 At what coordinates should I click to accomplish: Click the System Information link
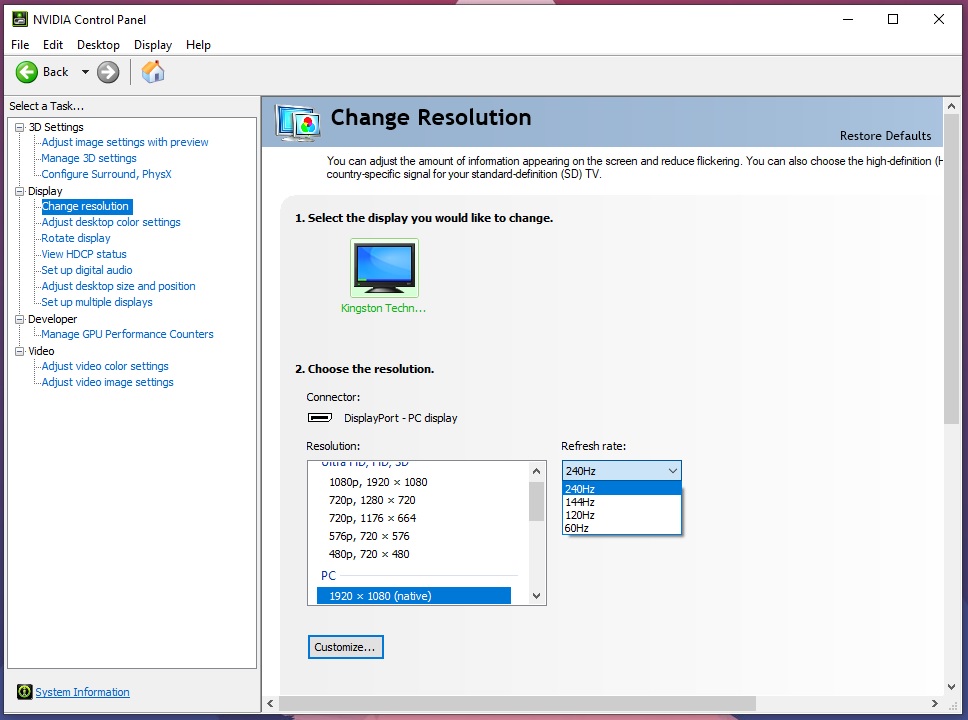pos(83,692)
